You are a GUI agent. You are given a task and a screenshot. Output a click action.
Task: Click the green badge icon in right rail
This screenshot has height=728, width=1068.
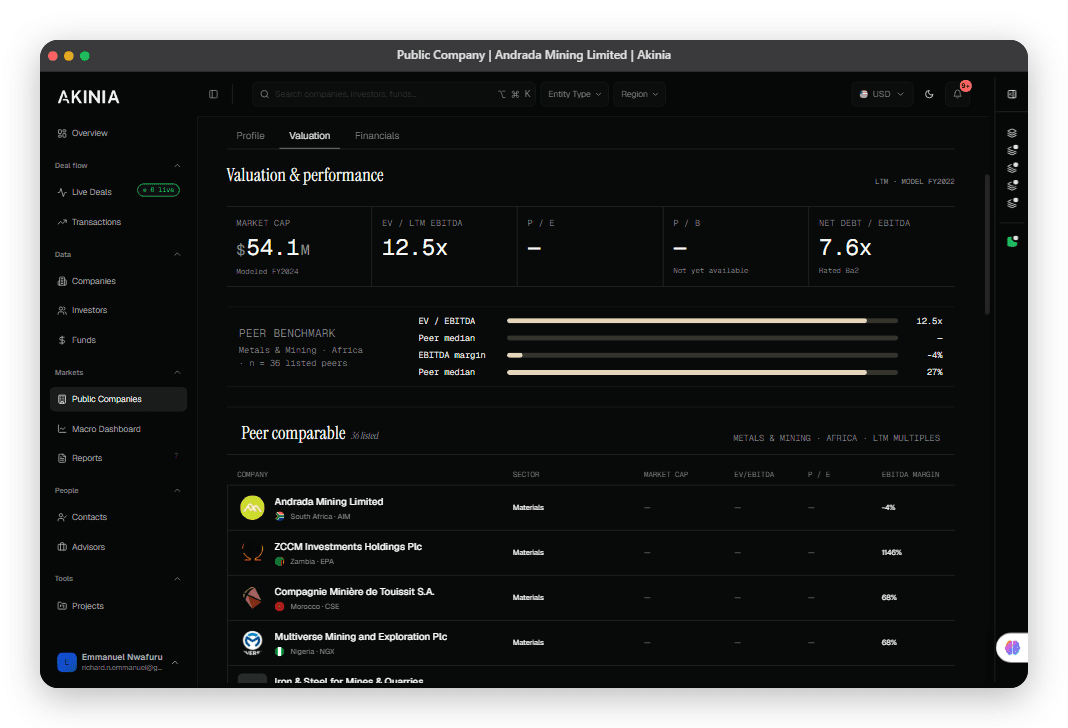[1012, 241]
